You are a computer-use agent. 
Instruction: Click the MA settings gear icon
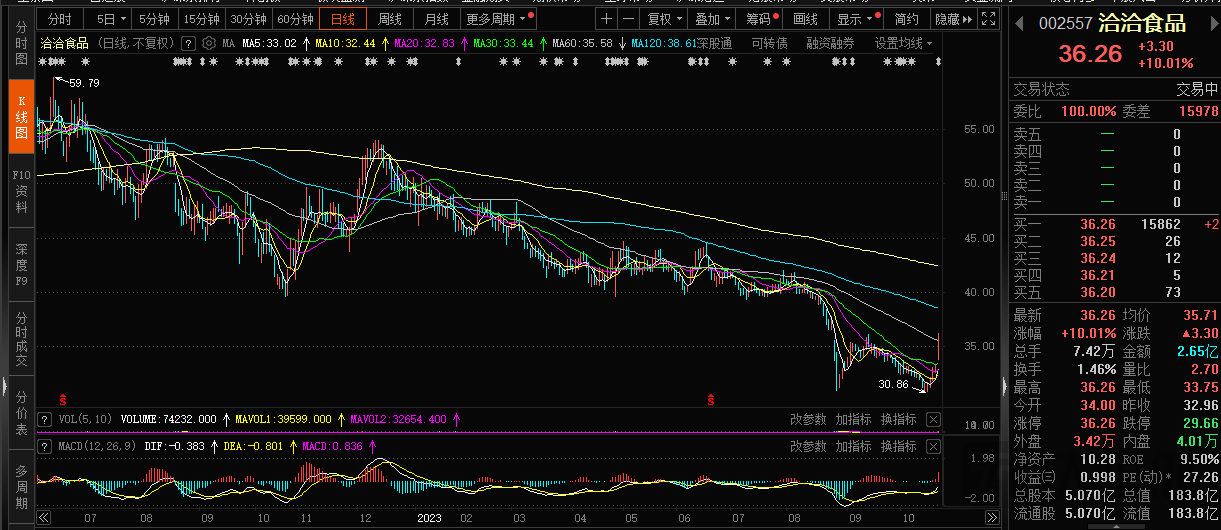click(x=209, y=43)
